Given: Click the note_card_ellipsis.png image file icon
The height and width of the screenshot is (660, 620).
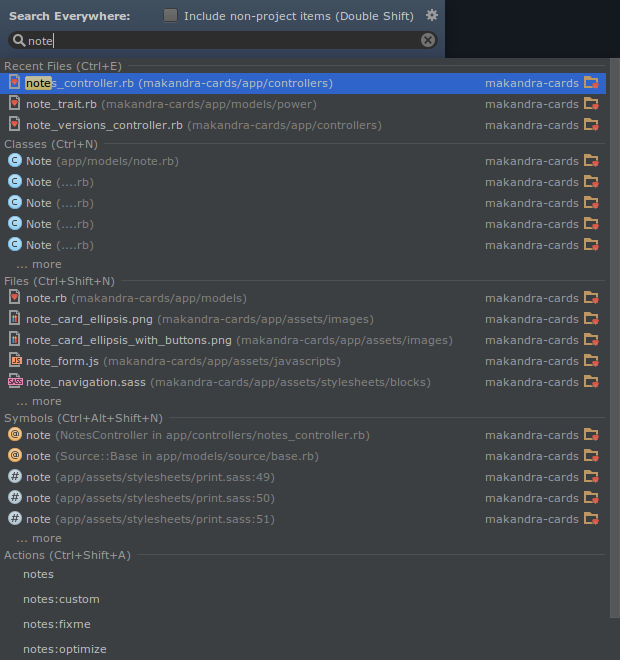Looking at the screenshot, I should click(x=15, y=319).
